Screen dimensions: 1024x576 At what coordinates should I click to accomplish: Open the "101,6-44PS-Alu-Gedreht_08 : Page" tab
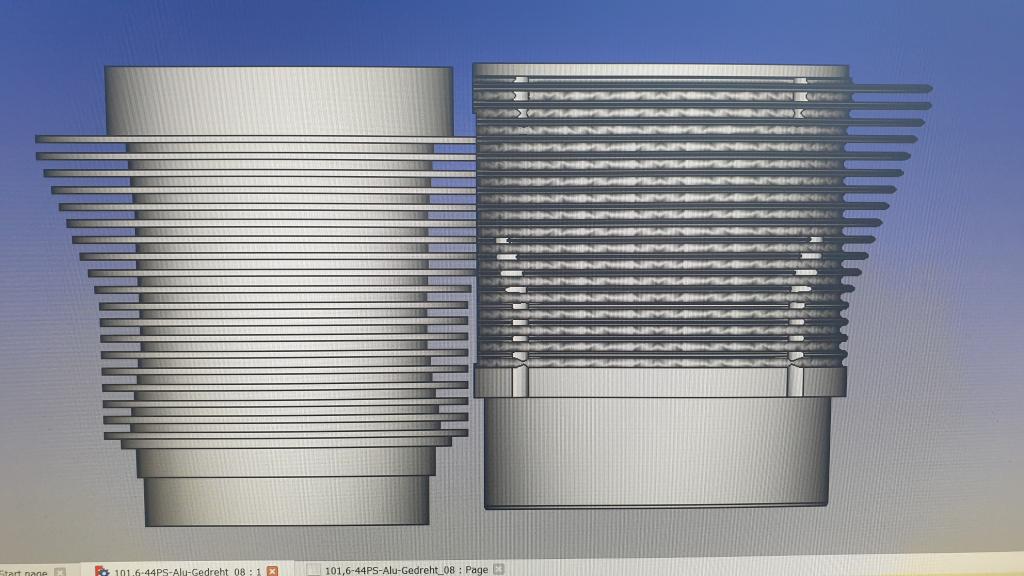[x=406, y=570]
